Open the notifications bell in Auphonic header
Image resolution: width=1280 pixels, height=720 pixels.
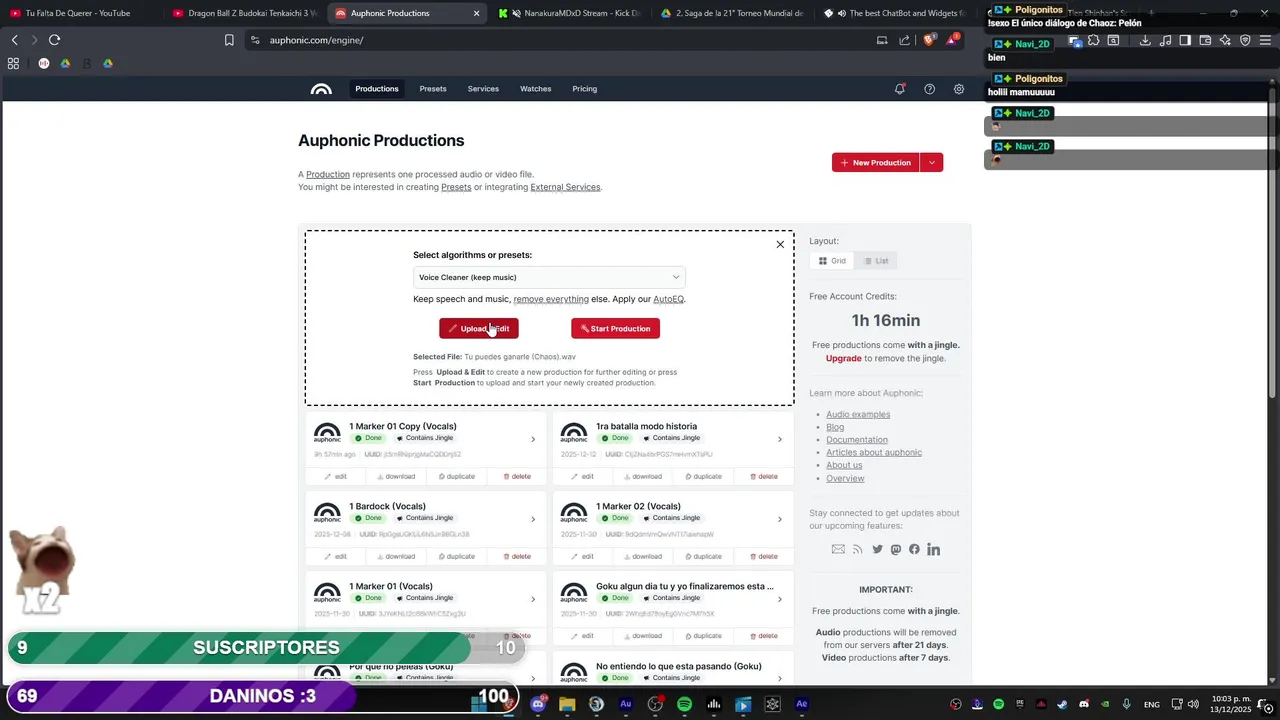(x=900, y=89)
